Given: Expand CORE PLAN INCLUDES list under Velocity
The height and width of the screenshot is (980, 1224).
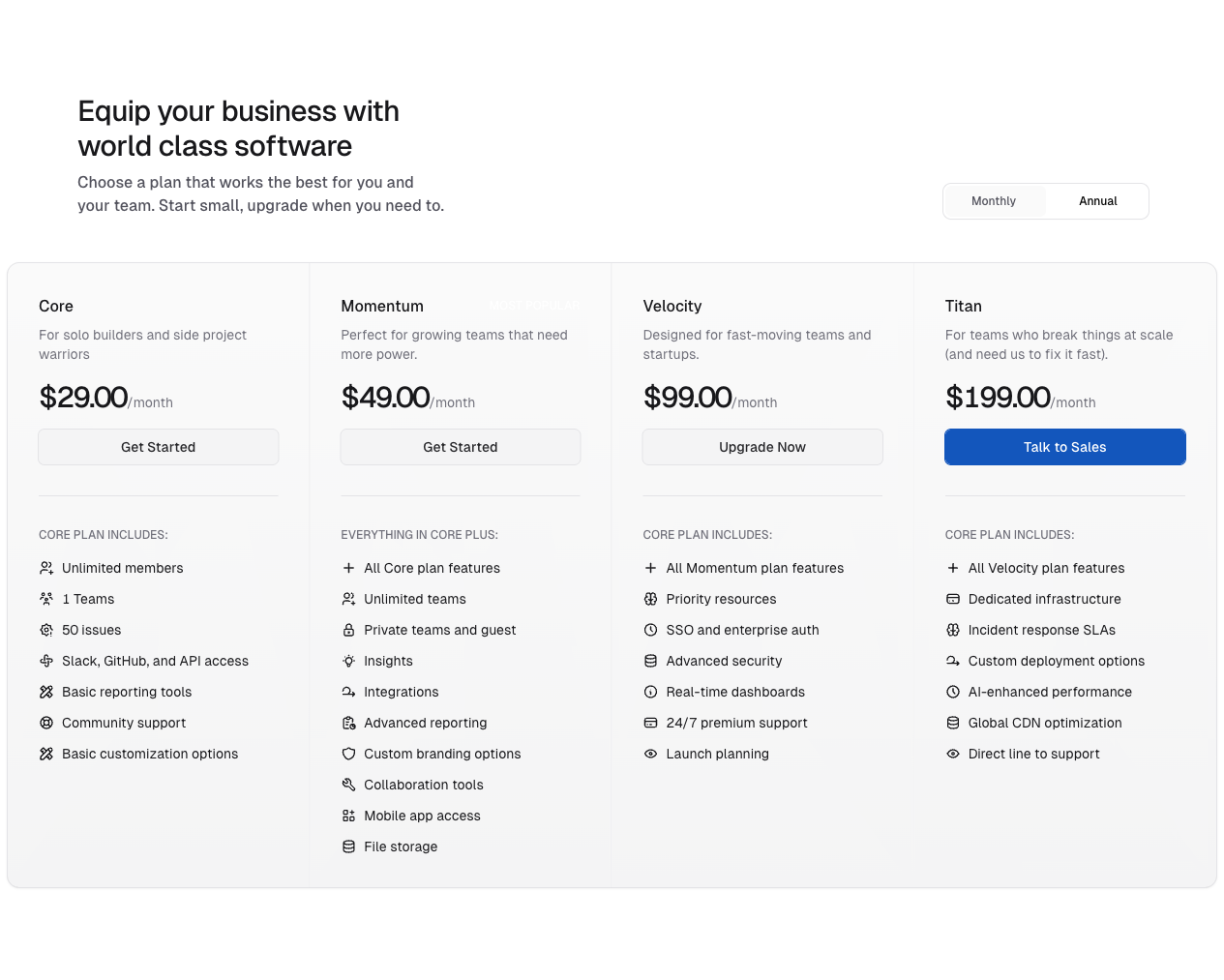Looking at the screenshot, I should click(x=706, y=534).
